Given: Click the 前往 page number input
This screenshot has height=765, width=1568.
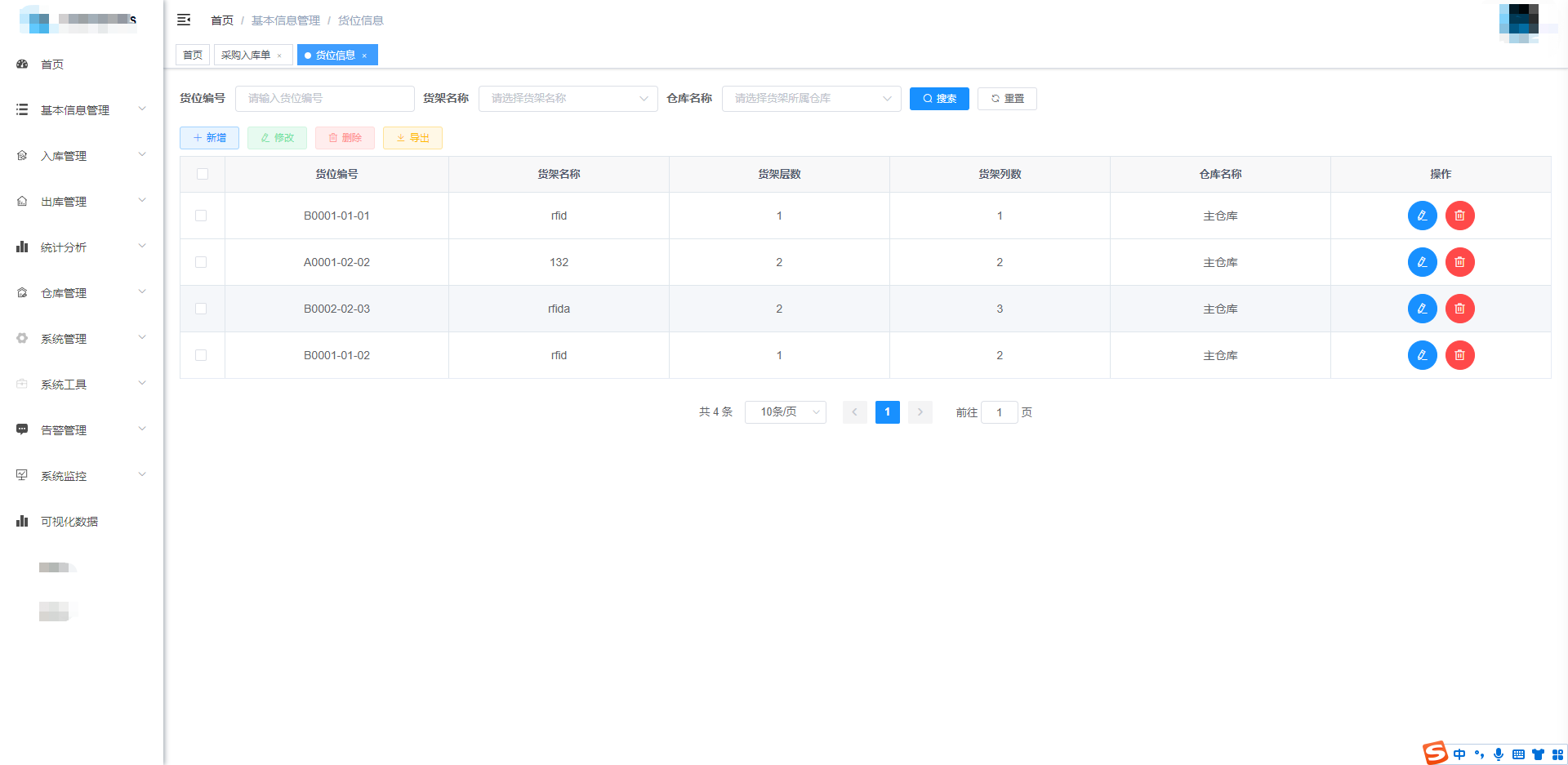Looking at the screenshot, I should pos(999,412).
